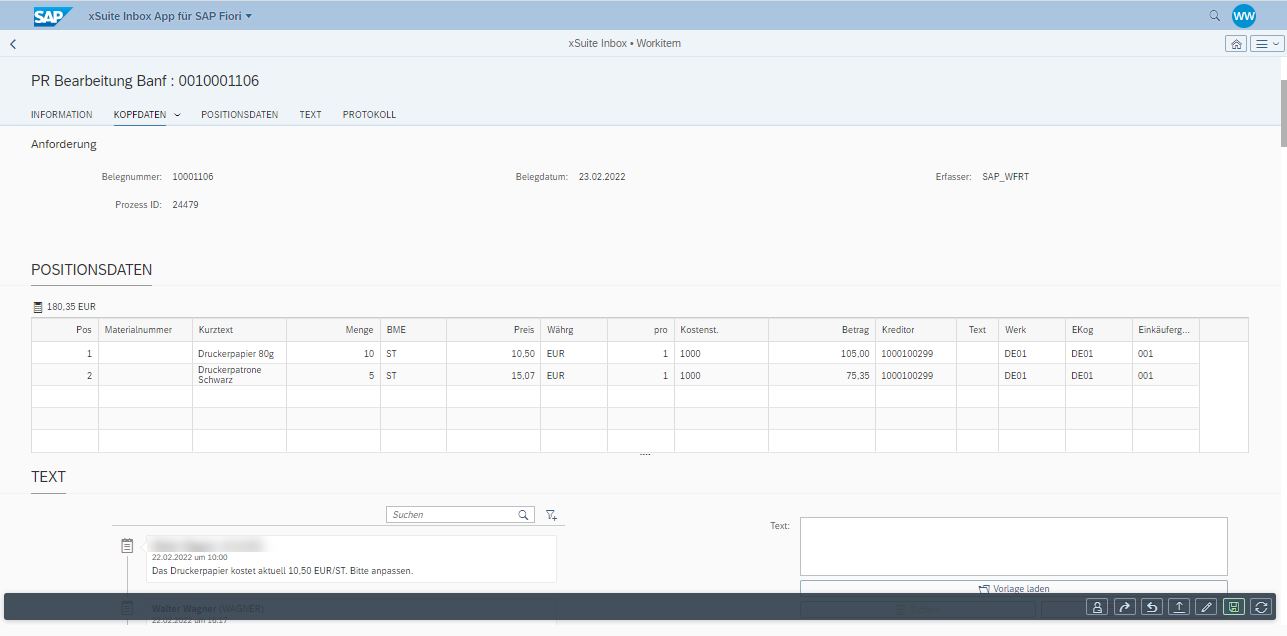
Task: Click the refresh icon in the bottom toolbar
Action: coord(1260,606)
